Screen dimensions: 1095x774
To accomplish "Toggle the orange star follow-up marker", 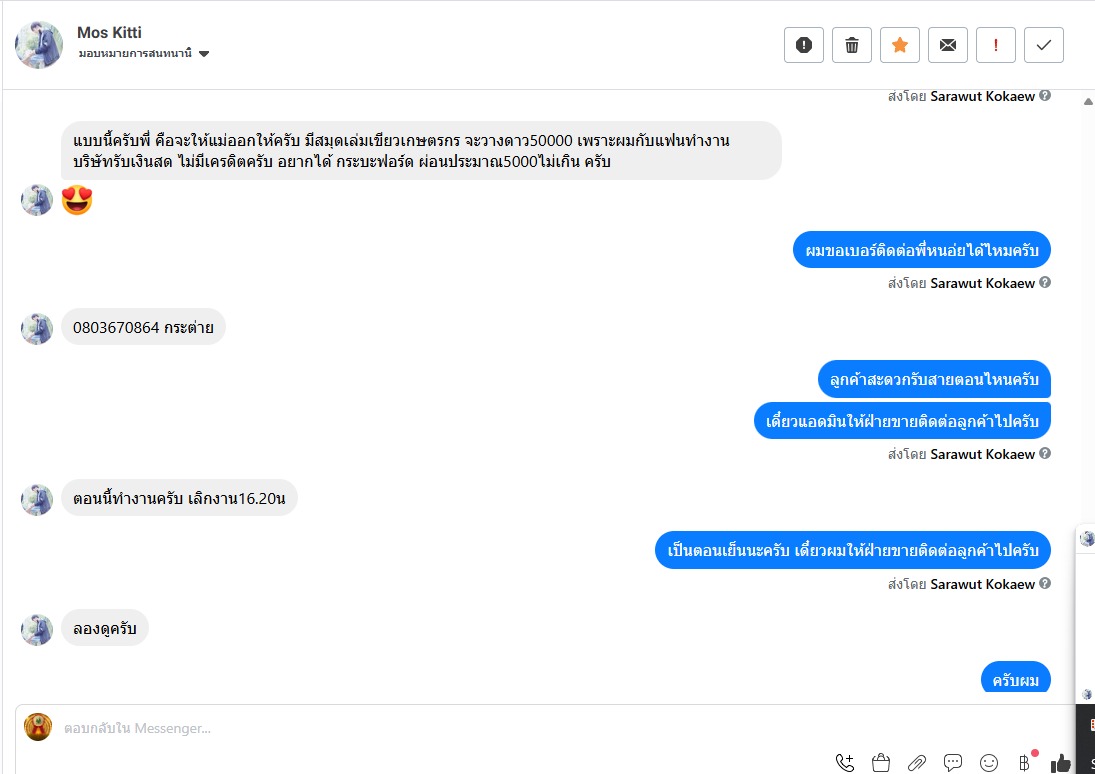I will 900,45.
